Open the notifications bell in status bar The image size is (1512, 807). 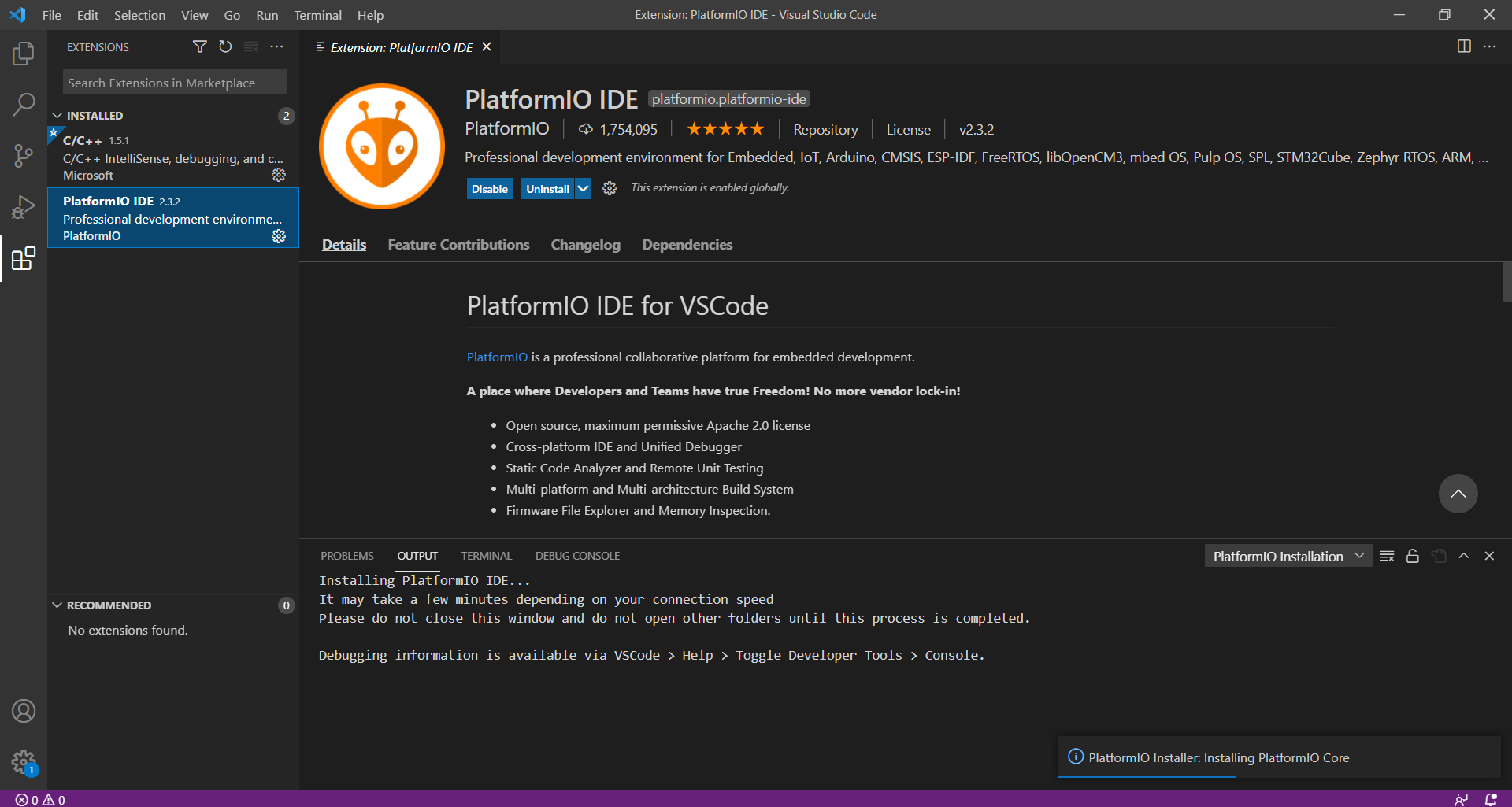[x=1491, y=800]
